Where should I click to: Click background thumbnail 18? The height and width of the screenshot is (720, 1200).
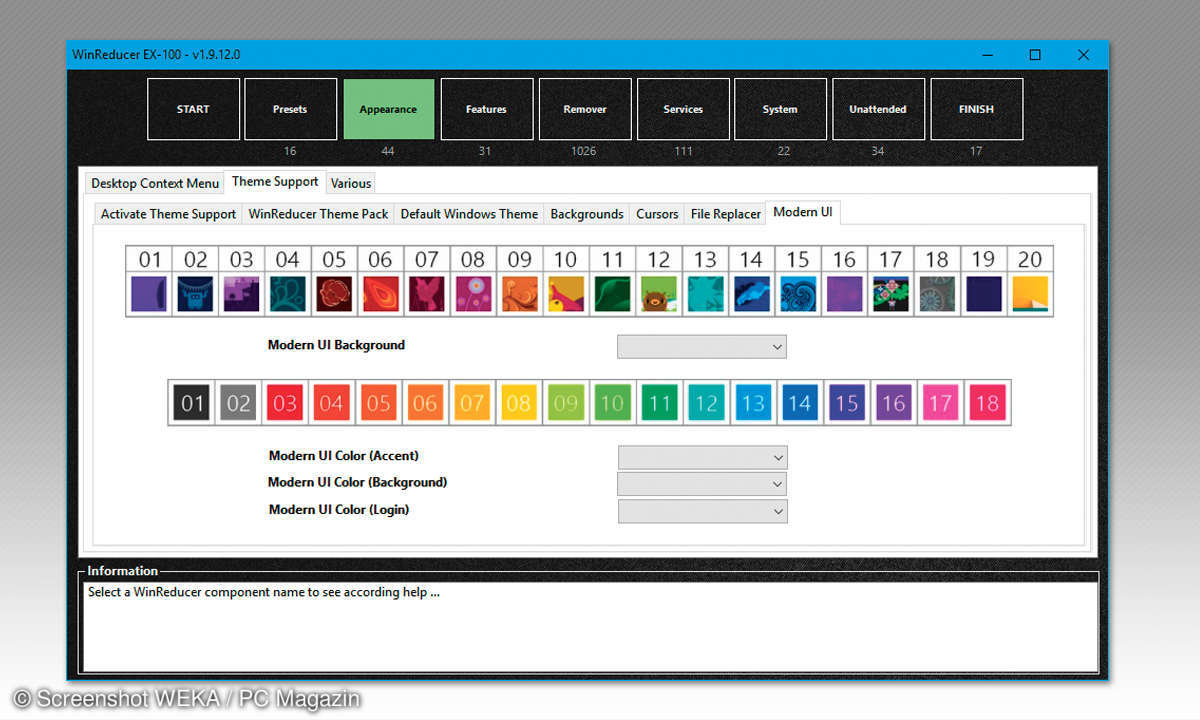(x=936, y=294)
